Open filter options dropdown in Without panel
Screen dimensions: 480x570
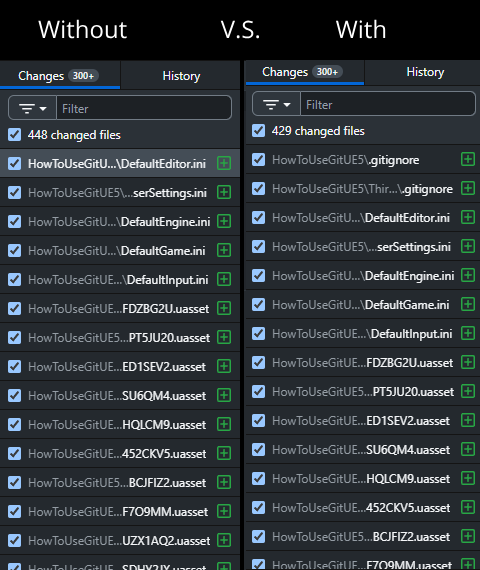point(33,108)
